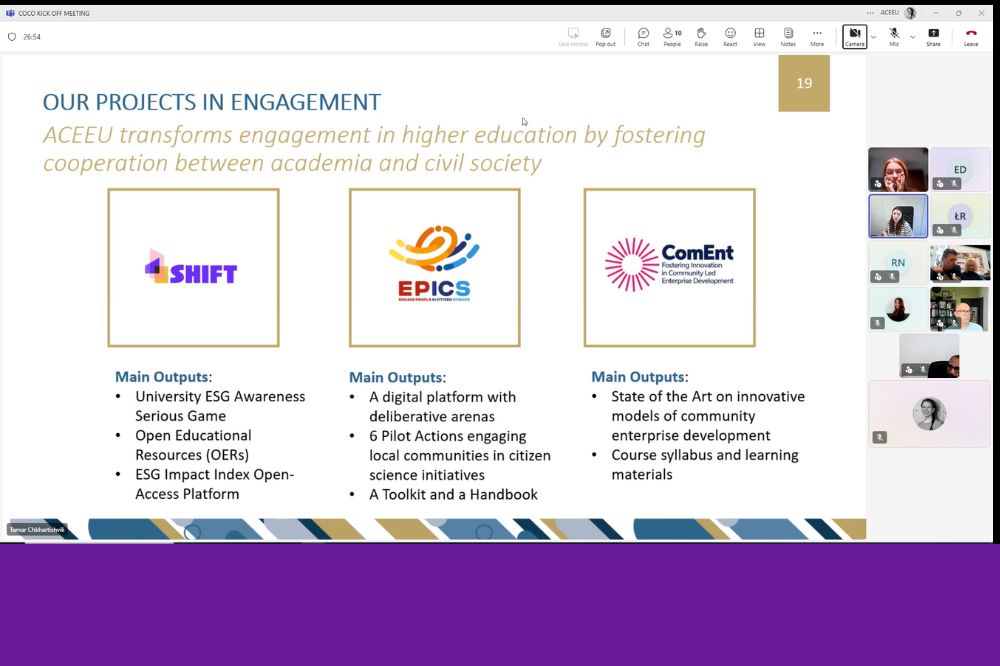Screen dimensions: 1000x666
Task: Open the React emoji picker
Action: 730,37
